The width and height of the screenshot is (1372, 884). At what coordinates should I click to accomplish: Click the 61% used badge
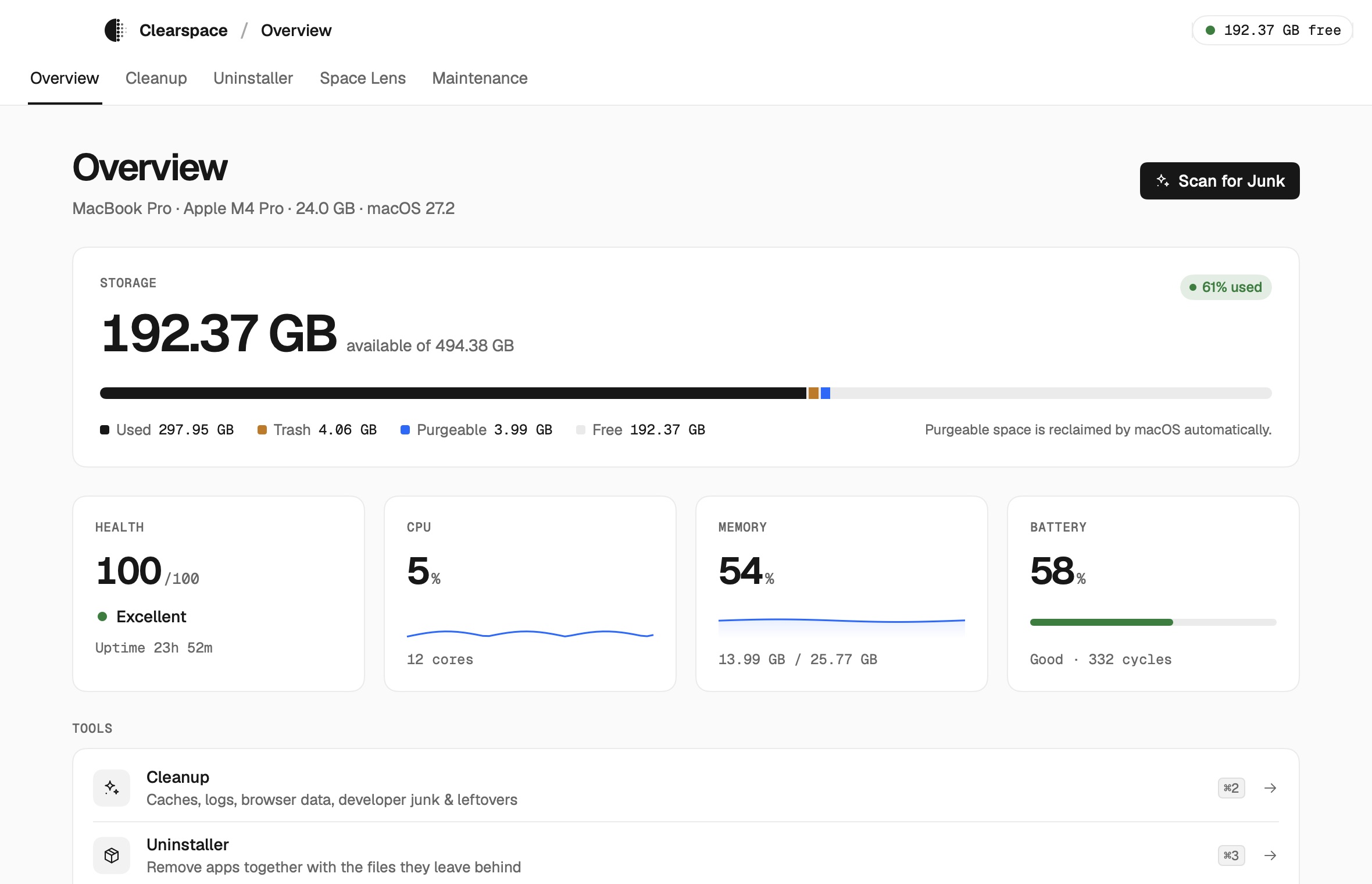click(x=1225, y=287)
